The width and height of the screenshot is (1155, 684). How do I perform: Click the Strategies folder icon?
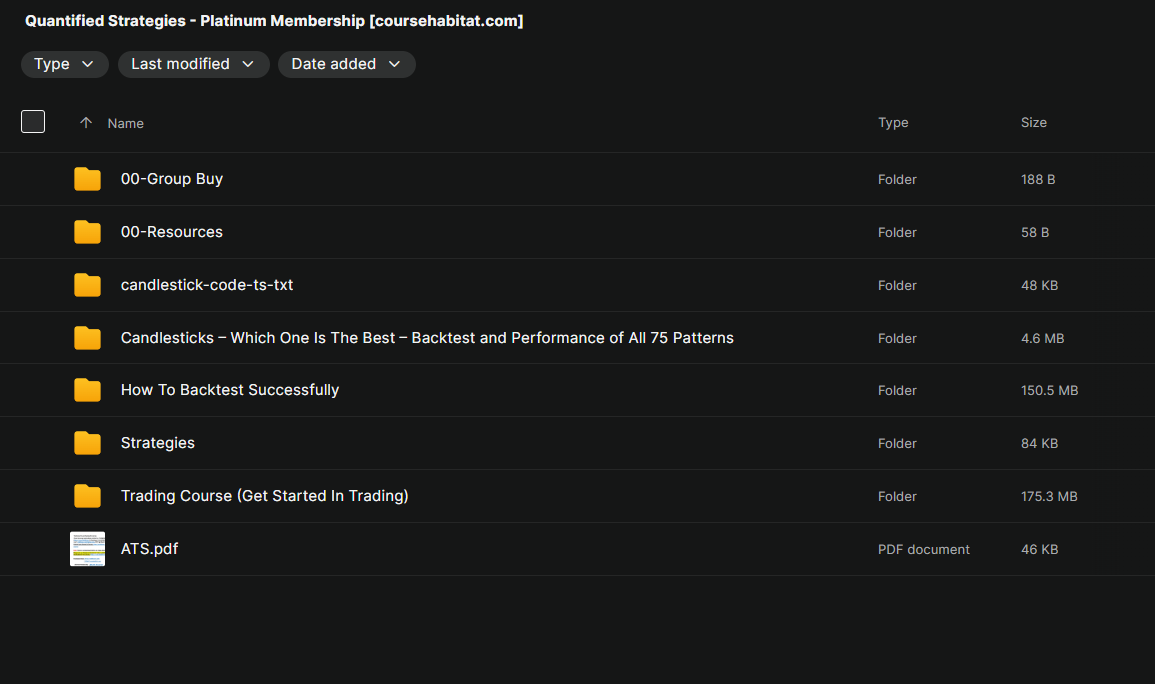pyautogui.click(x=87, y=443)
